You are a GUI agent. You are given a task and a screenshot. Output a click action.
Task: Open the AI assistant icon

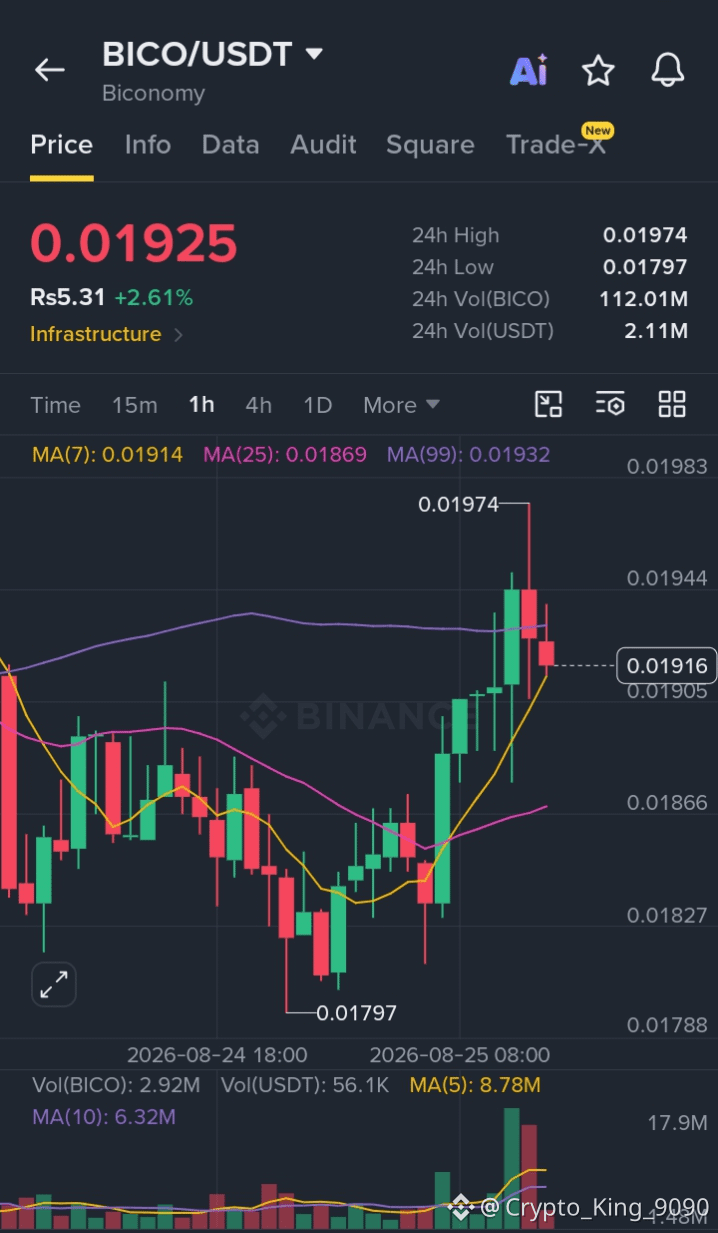(x=529, y=70)
